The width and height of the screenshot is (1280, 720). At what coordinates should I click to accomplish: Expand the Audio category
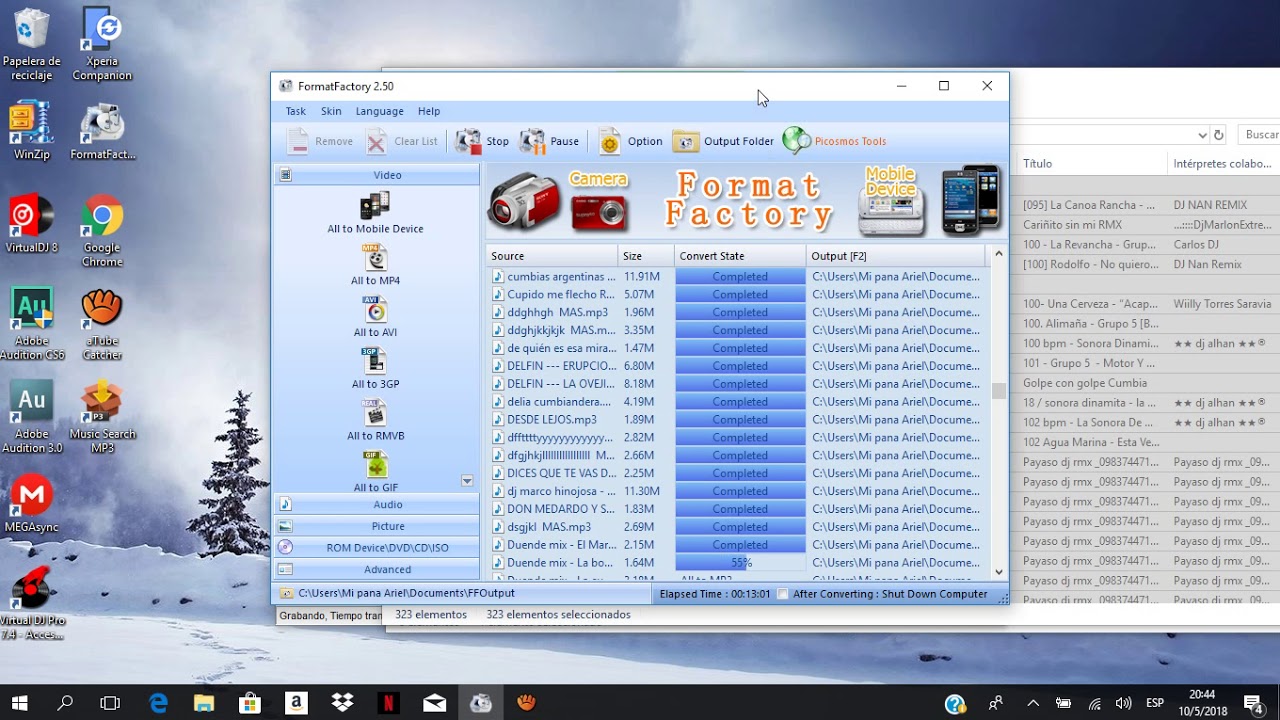377,505
